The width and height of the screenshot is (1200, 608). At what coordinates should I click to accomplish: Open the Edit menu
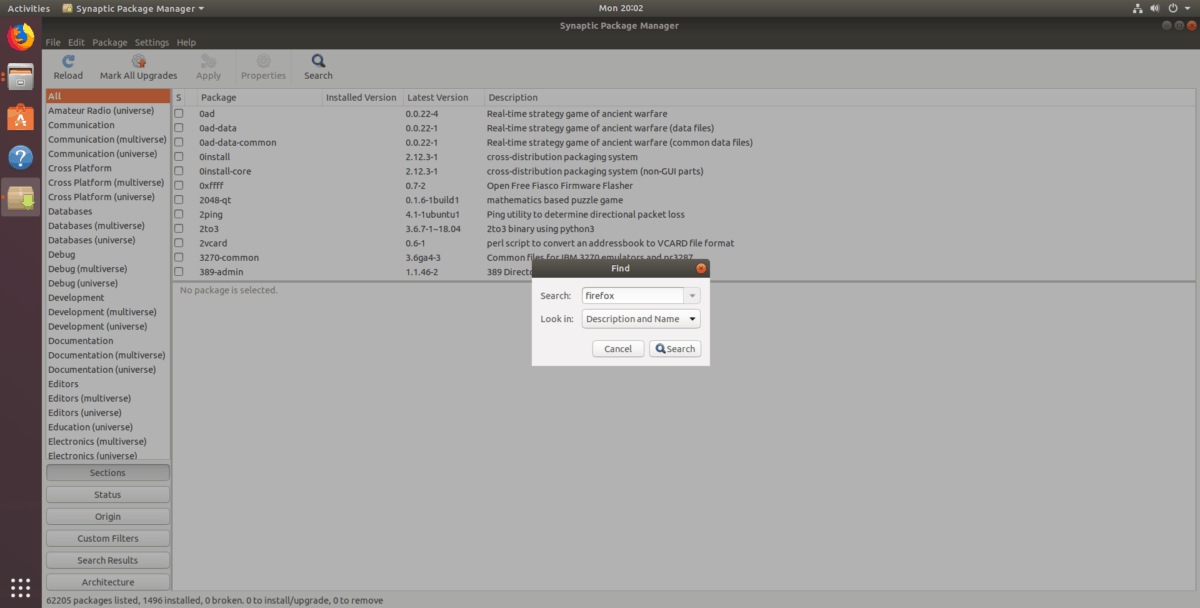(x=77, y=43)
